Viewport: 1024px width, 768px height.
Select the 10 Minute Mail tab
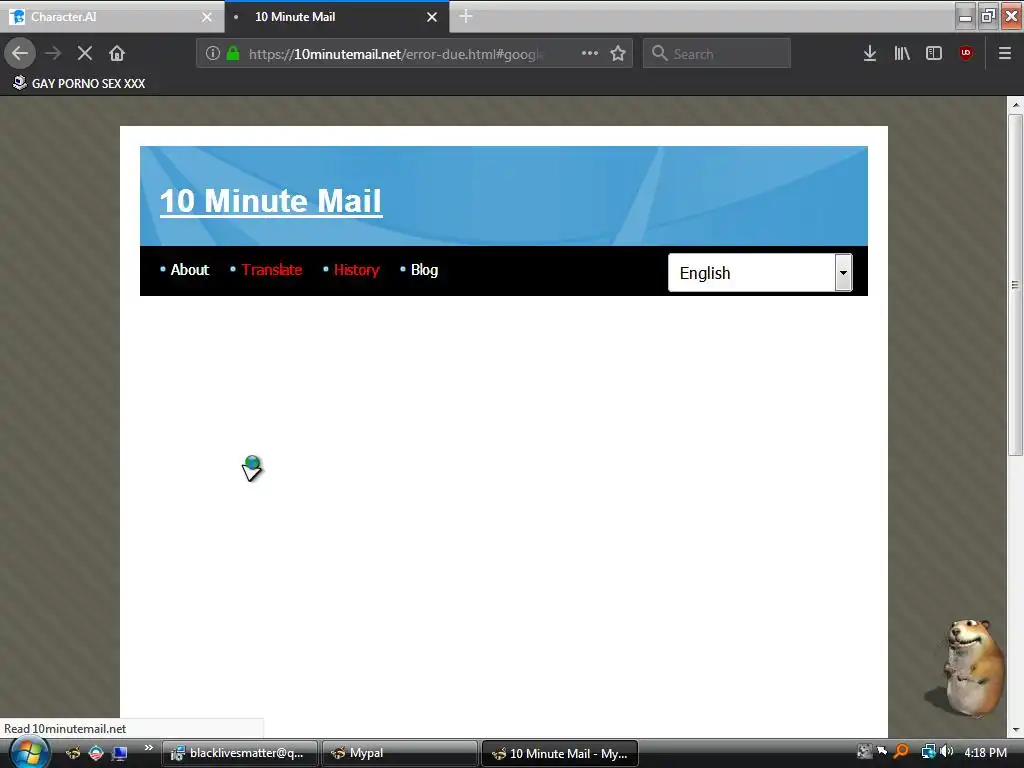336,17
